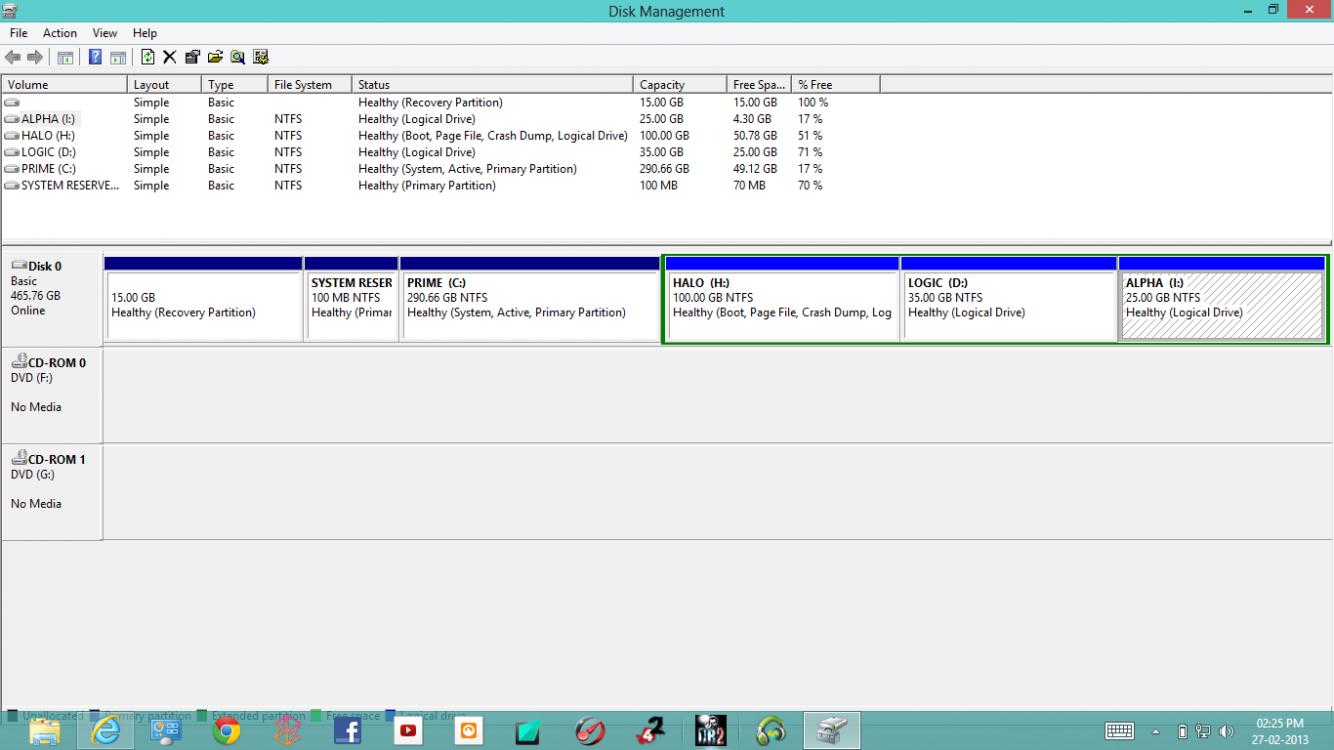This screenshot has width=1334, height=750.
Task: Show hidden system tray icons arrow
Action: [x=1156, y=732]
